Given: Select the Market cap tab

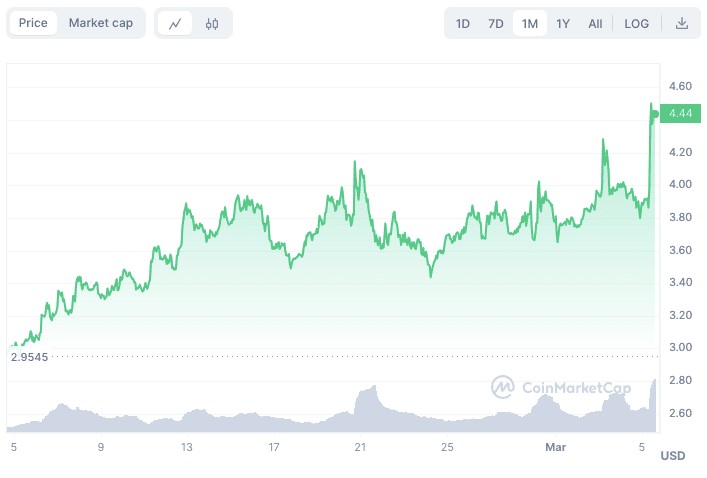Looking at the screenshot, I should click(x=101, y=23).
